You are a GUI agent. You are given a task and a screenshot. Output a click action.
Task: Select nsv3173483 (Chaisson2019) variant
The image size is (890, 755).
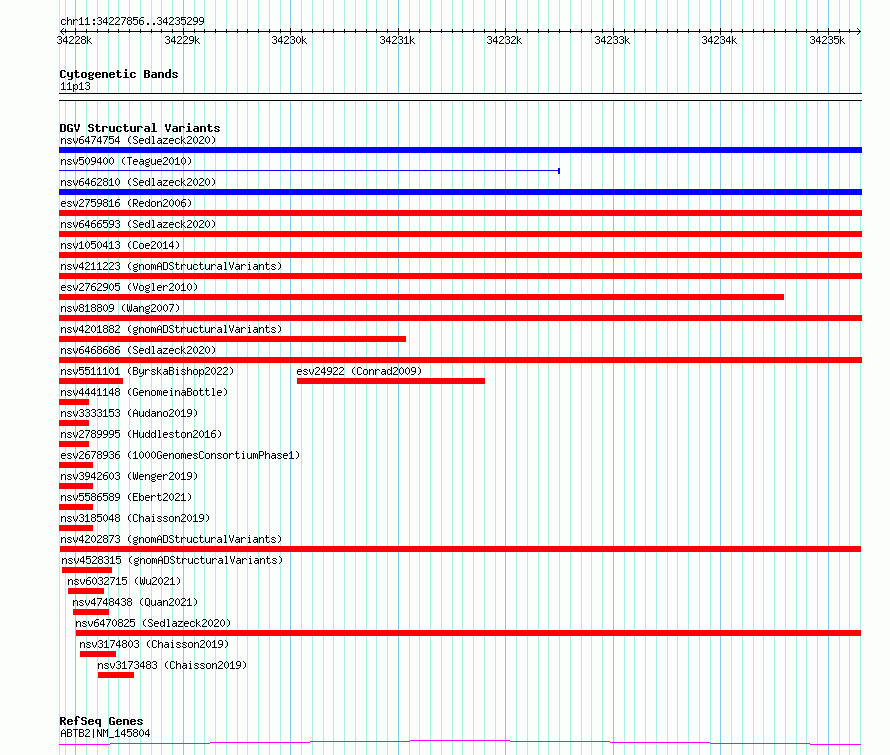172,665
